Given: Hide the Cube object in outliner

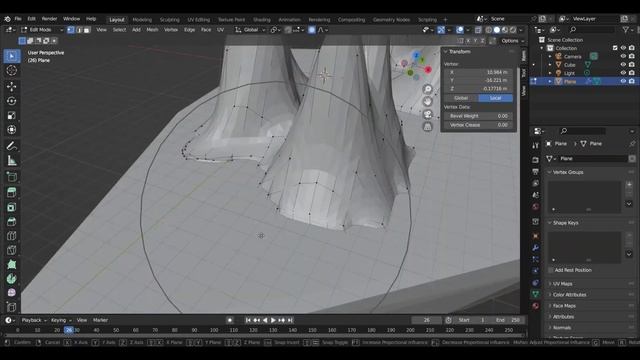Looking at the screenshot, I should pos(623,64).
